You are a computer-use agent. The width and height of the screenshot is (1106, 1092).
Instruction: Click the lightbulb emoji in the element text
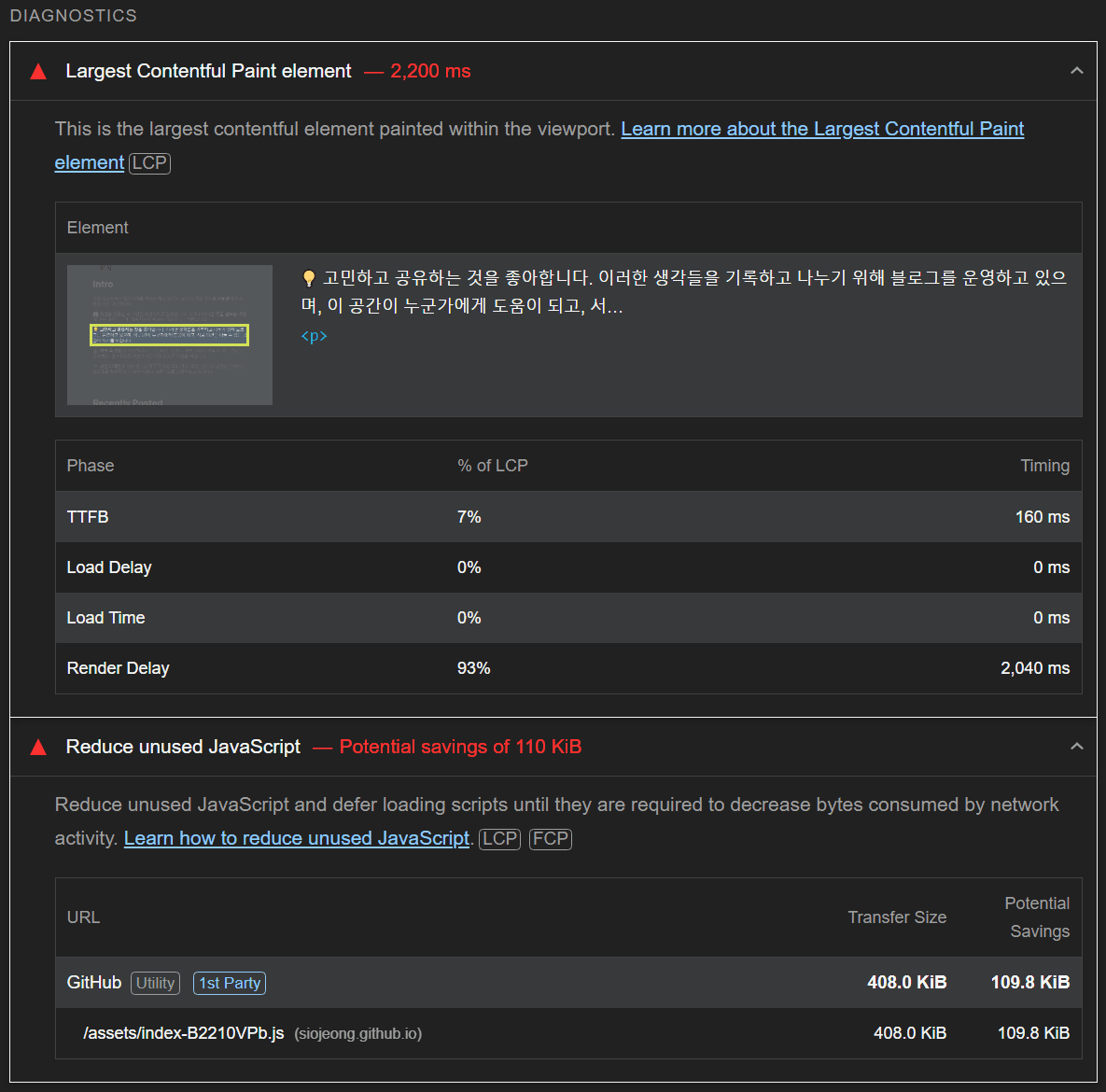point(309,278)
